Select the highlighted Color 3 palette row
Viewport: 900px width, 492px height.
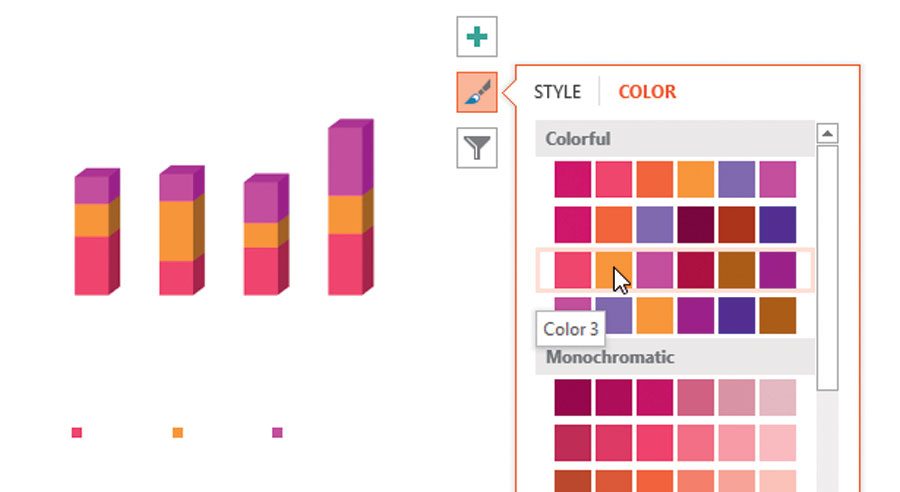pyautogui.click(x=675, y=270)
